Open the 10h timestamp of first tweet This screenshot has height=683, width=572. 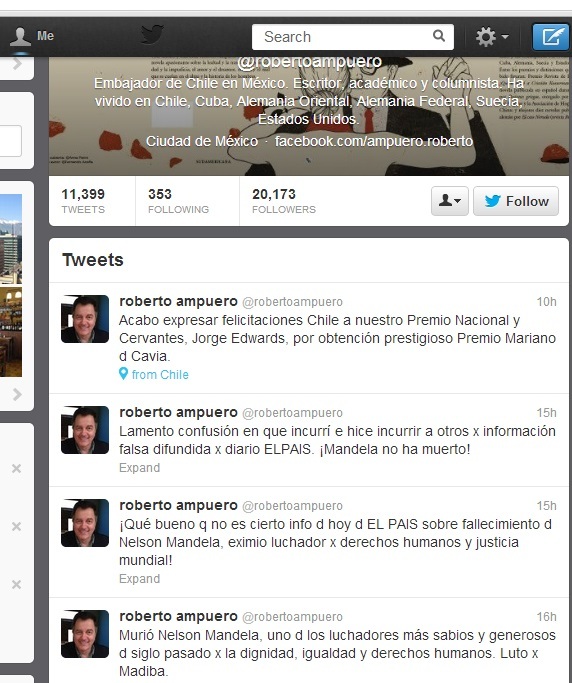click(546, 302)
